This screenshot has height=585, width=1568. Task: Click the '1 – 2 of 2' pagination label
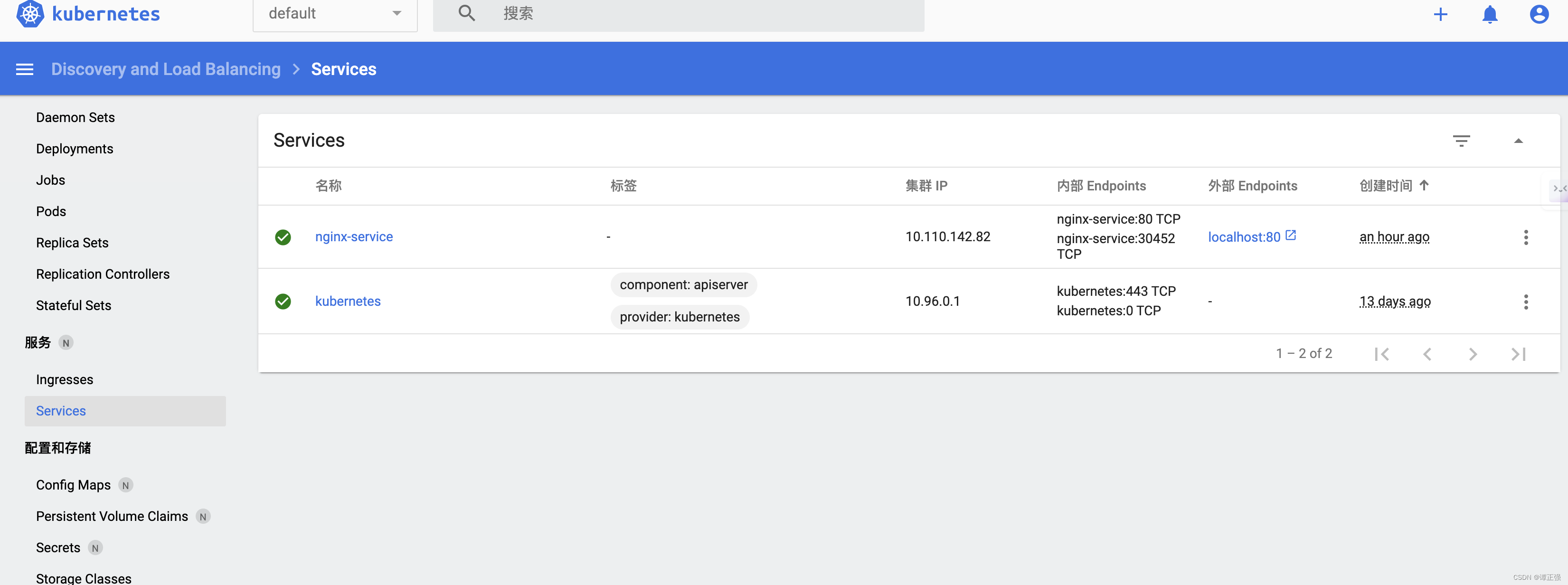1304,354
